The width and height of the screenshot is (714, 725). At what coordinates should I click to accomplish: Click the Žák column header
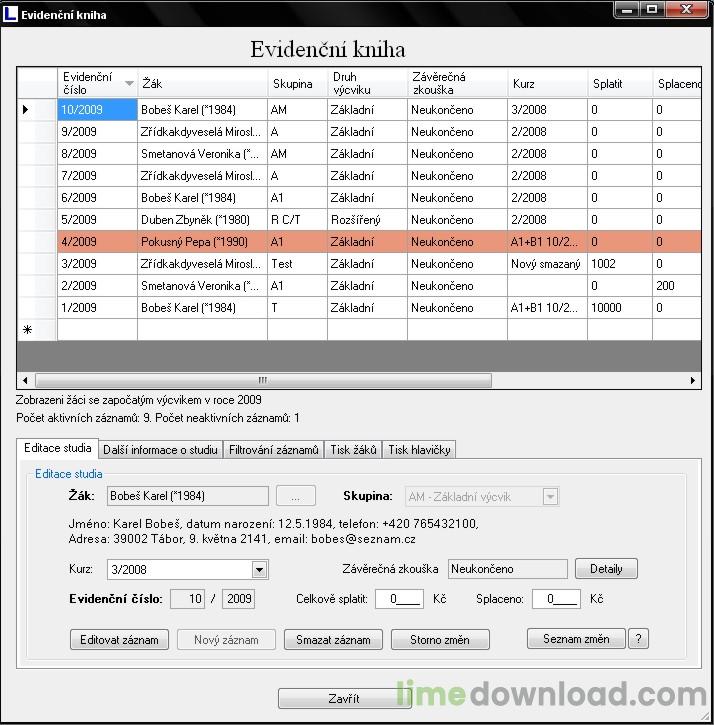coord(203,84)
